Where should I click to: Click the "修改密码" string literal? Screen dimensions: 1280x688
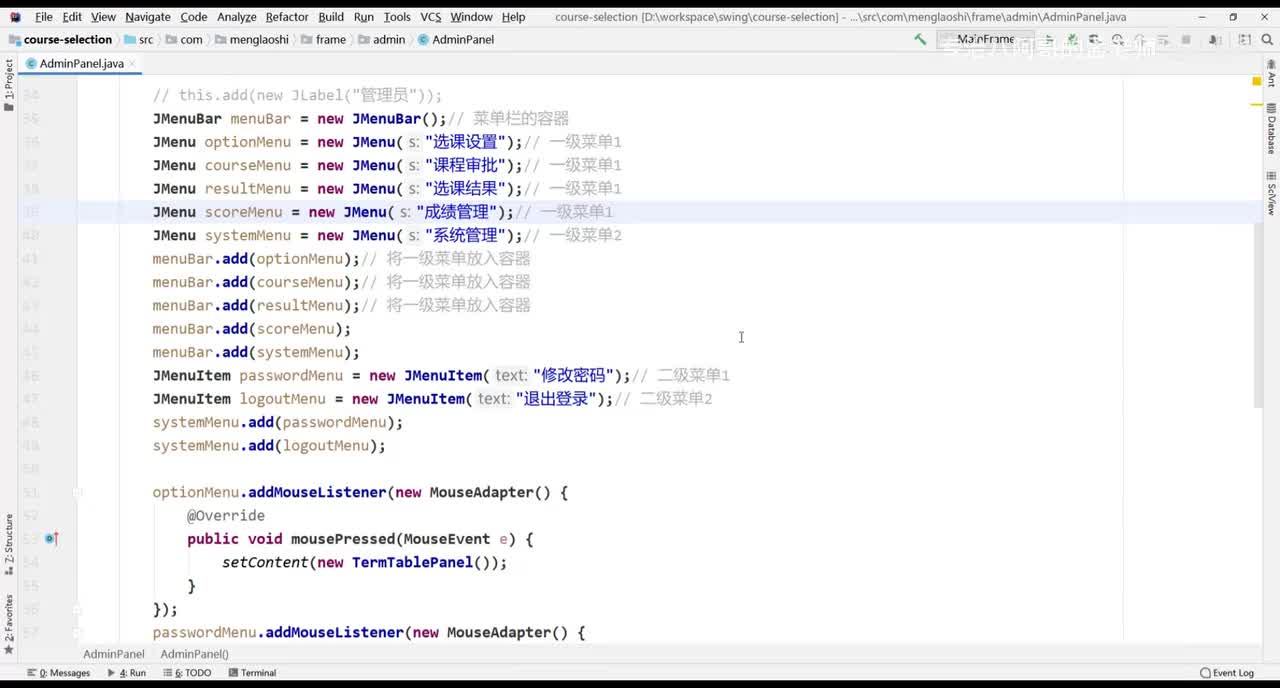[572, 375]
